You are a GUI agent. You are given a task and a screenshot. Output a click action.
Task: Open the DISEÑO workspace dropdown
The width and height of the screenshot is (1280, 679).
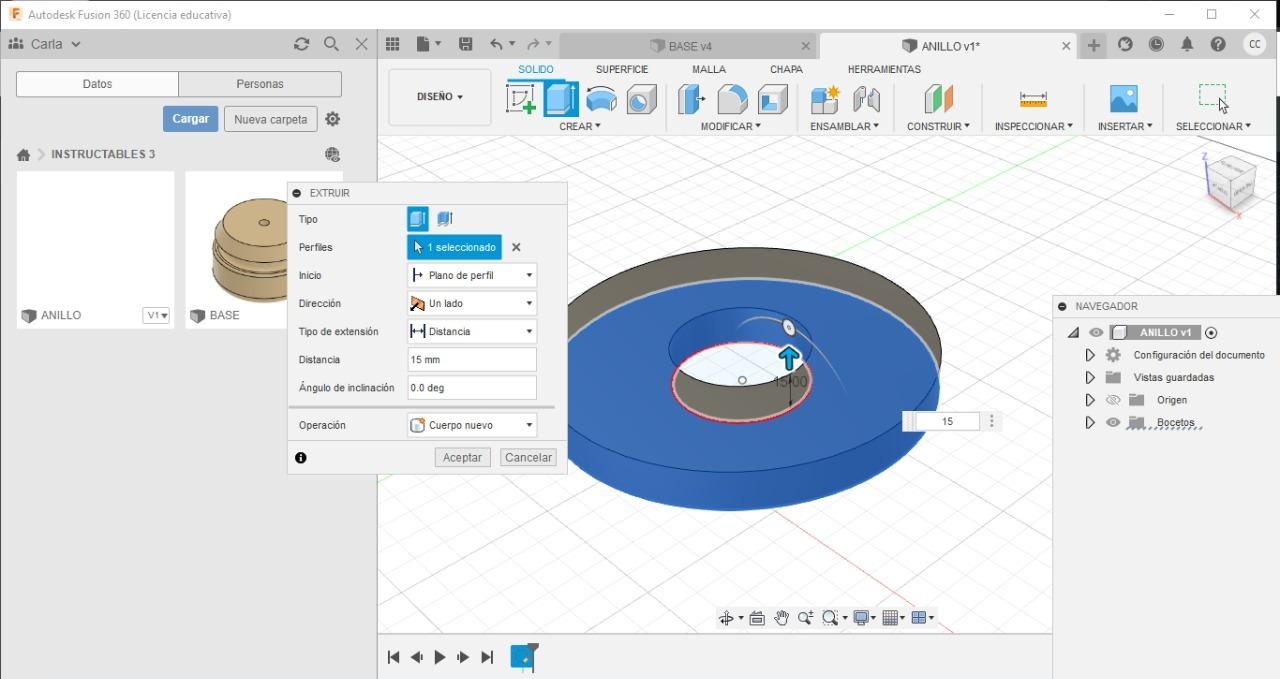pos(440,97)
